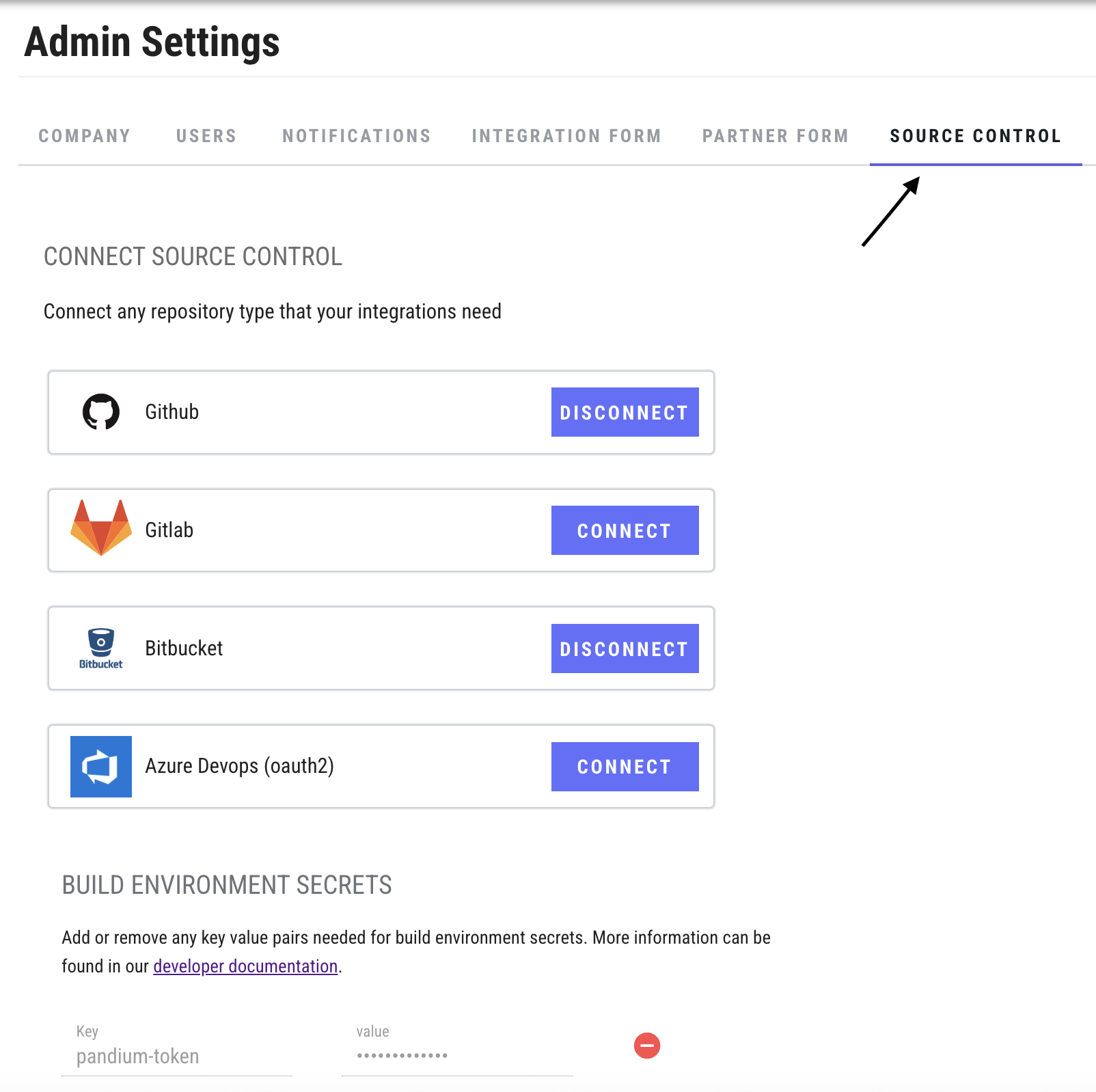Switch to the Users tab

tap(206, 136)
